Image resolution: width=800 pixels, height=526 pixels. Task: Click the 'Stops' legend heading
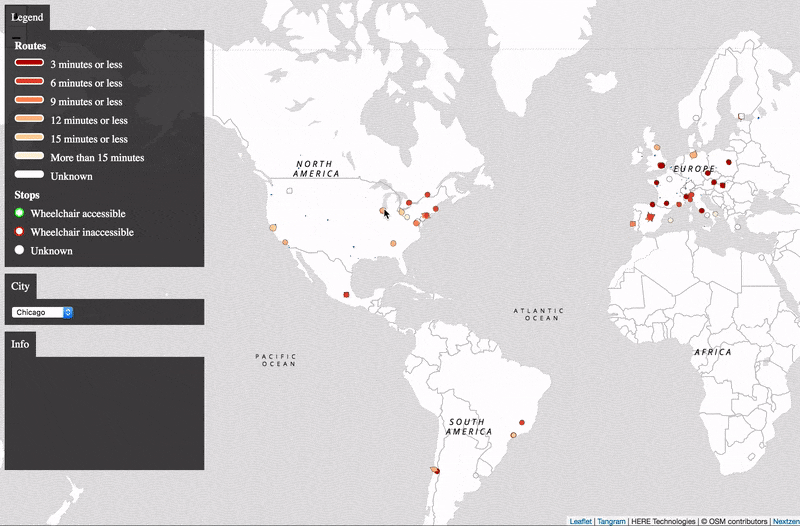tap(27, 194)
